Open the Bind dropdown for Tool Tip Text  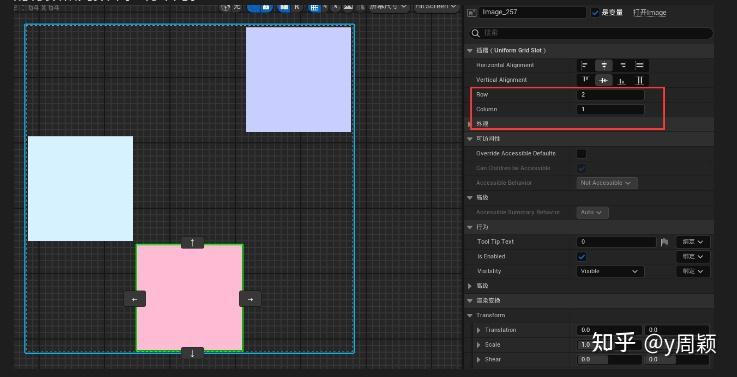click(x=693, y=242)
